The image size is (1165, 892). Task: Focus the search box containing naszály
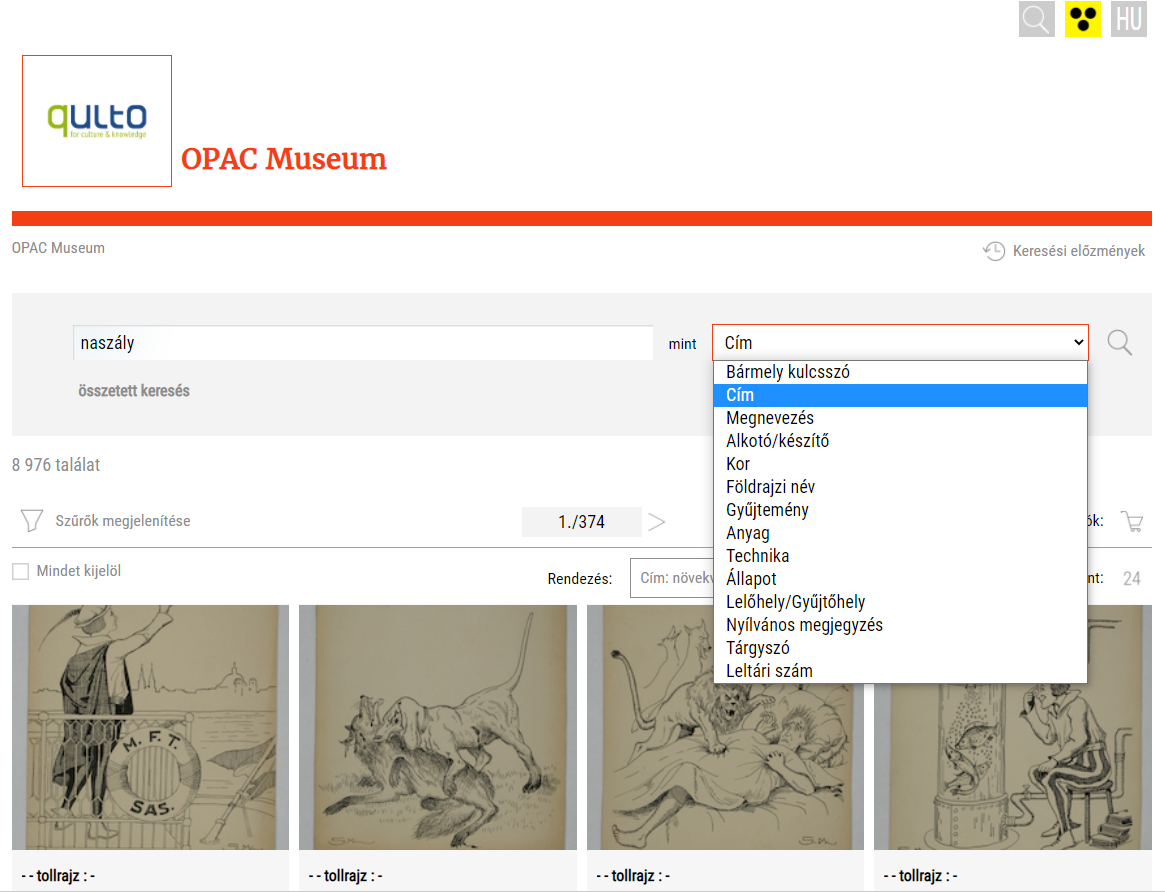pyautogui.click(x=363, y=343)
